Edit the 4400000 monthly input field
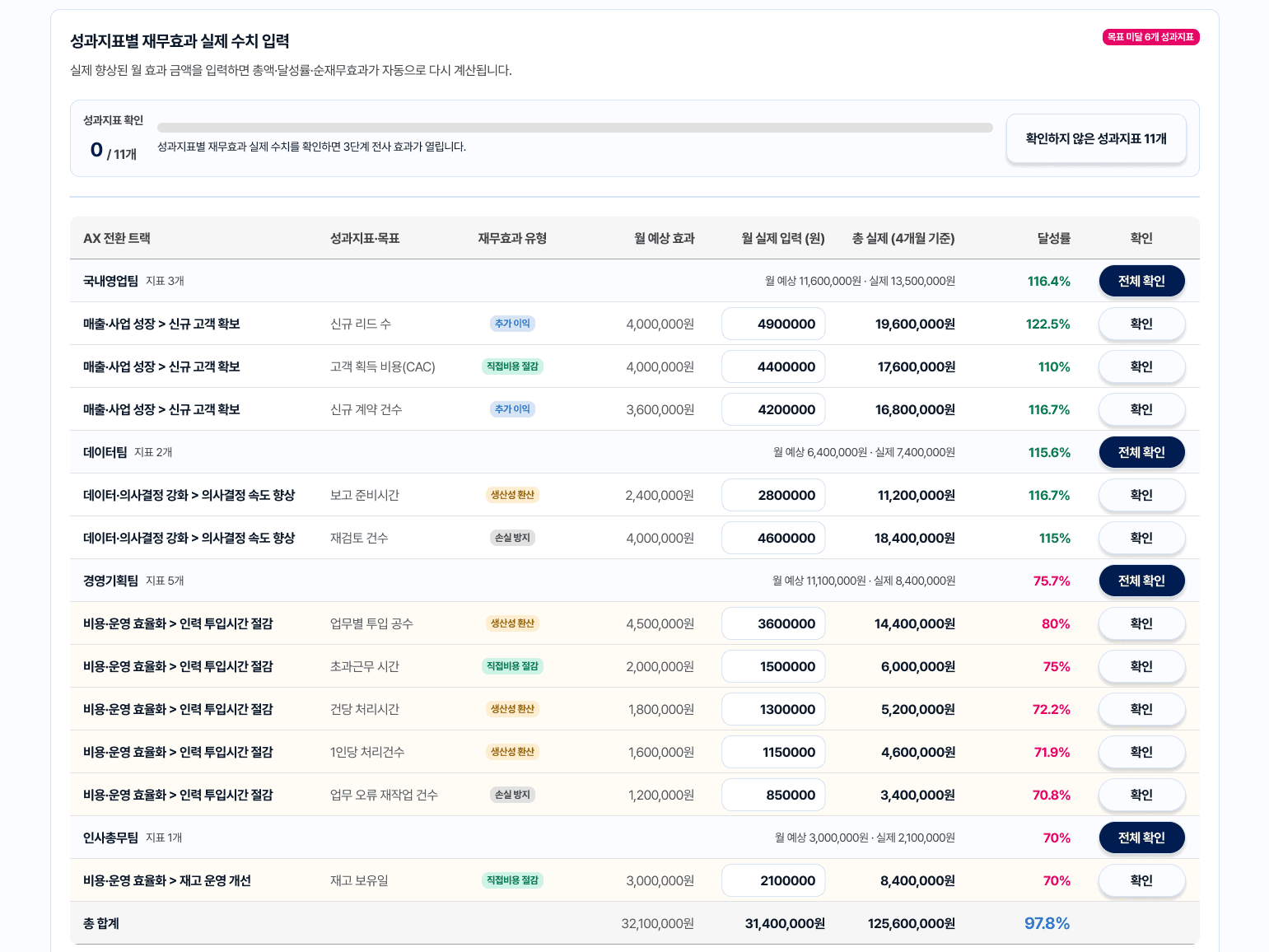The width and height of the screenshot is (1269, 952). [773, 366]
